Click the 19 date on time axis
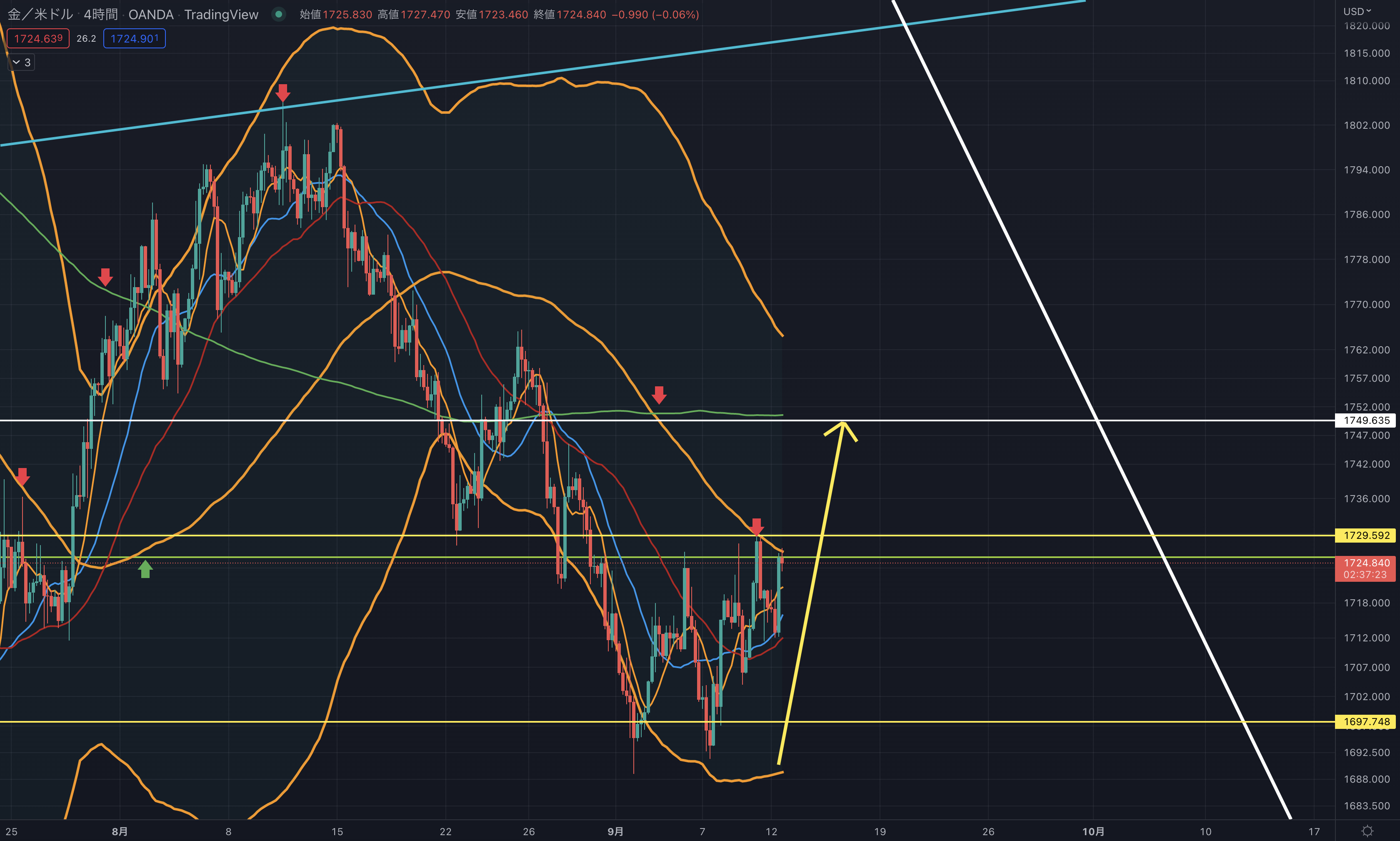Viewport: 1400px width, 841px height. 880,831
